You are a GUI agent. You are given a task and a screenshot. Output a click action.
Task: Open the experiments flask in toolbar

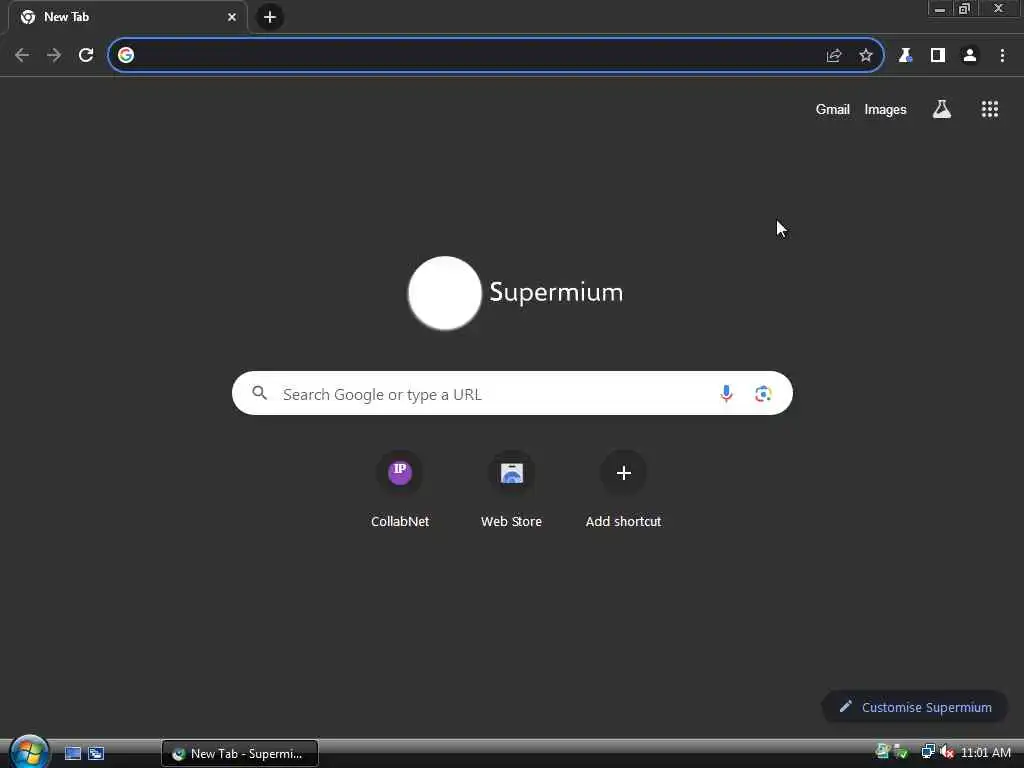click(x=905, y=56)
